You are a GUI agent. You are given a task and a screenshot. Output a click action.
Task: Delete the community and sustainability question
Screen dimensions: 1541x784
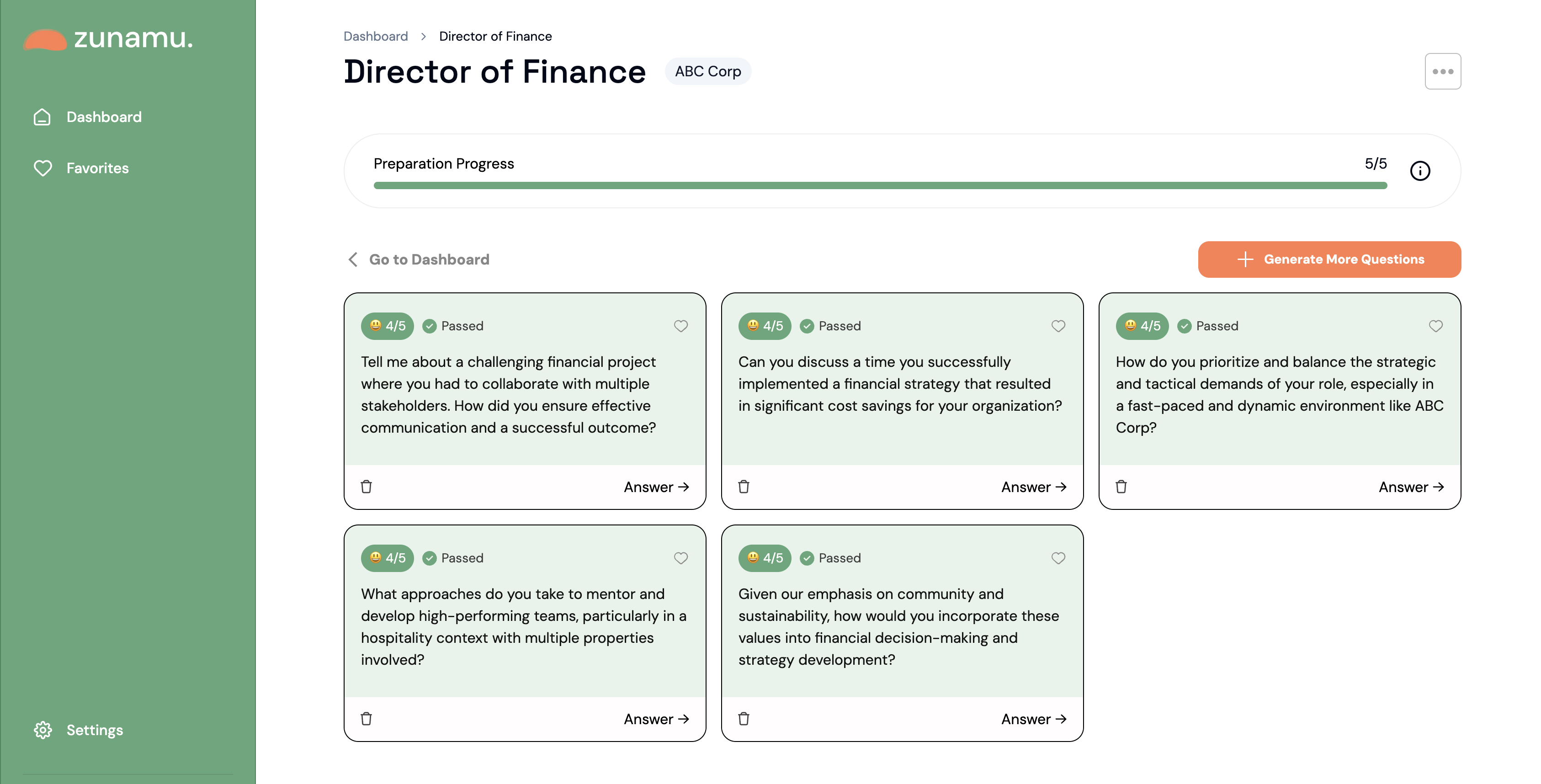(x=744, y=719)
